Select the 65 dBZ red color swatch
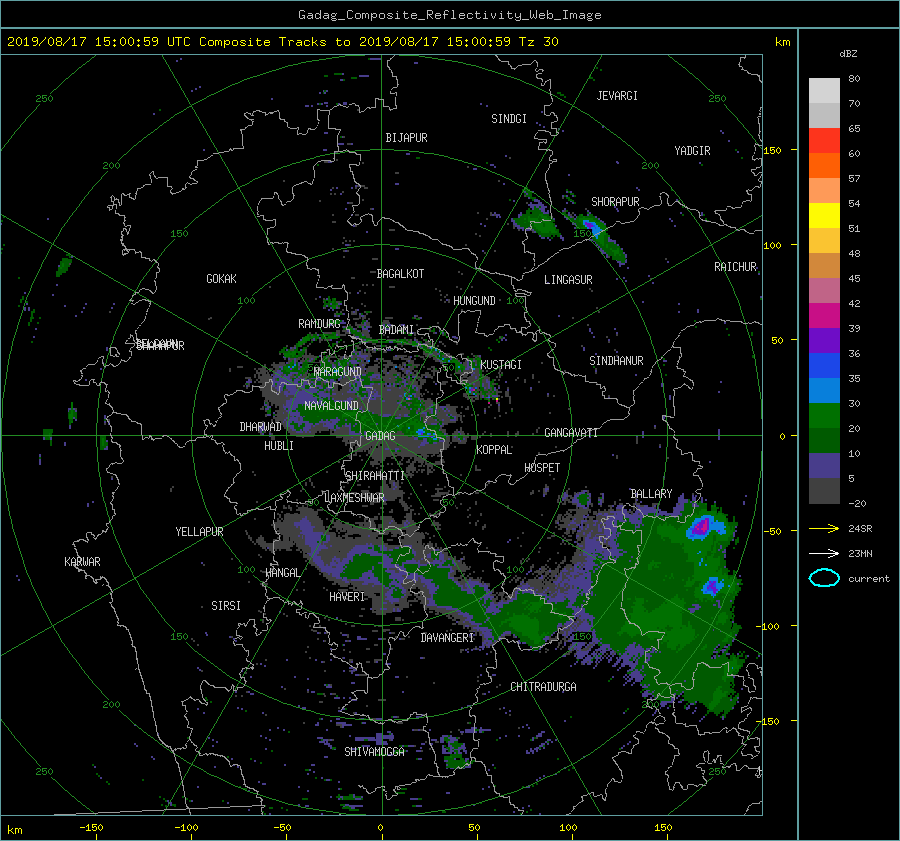The width and height of the screenshot is (900, 841). (x=824, y=140)
